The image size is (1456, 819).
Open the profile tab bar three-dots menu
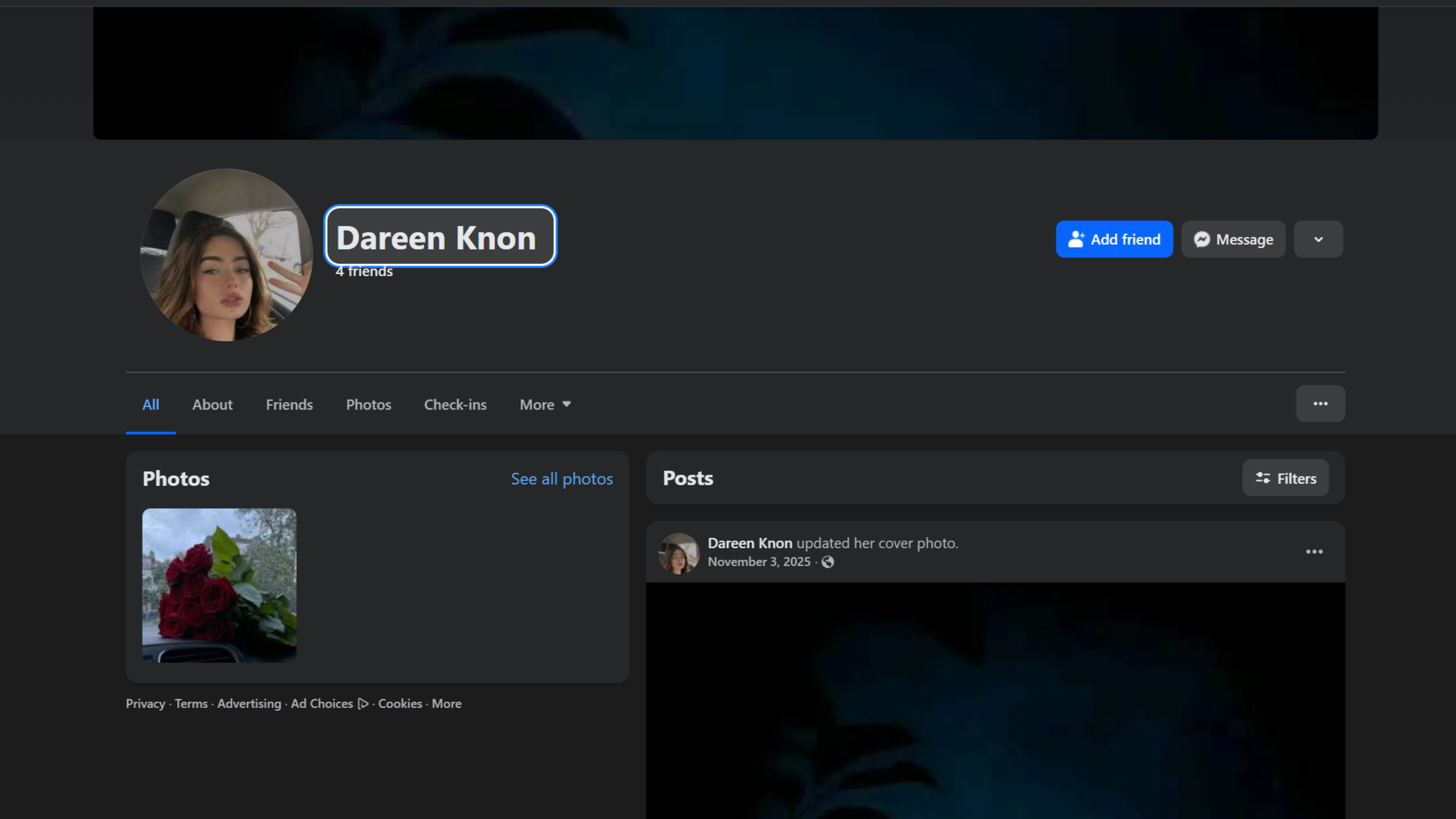(x=1320, y=404)
